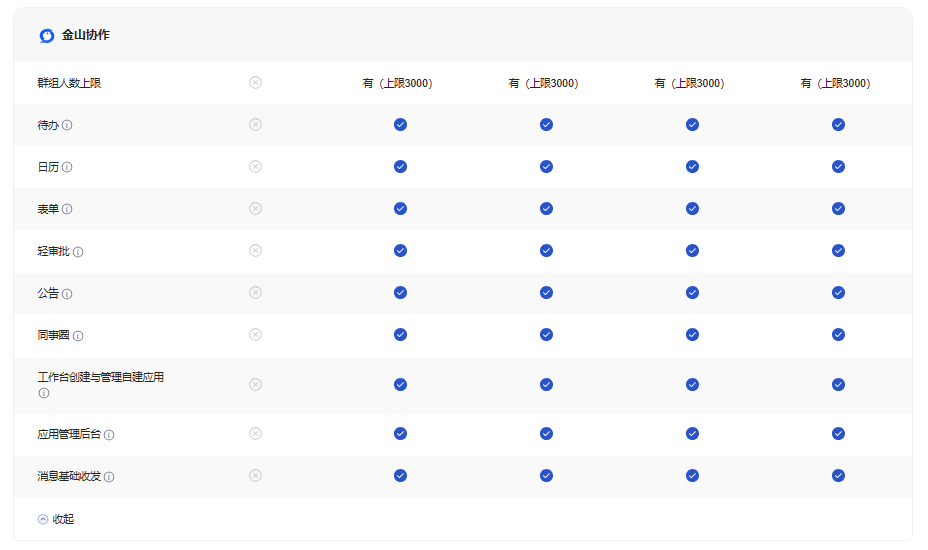This screenshot has height=550, width=928.
Task: Click the 轻审批 row label
Action: pyautogui.click(x=53, y=251)
